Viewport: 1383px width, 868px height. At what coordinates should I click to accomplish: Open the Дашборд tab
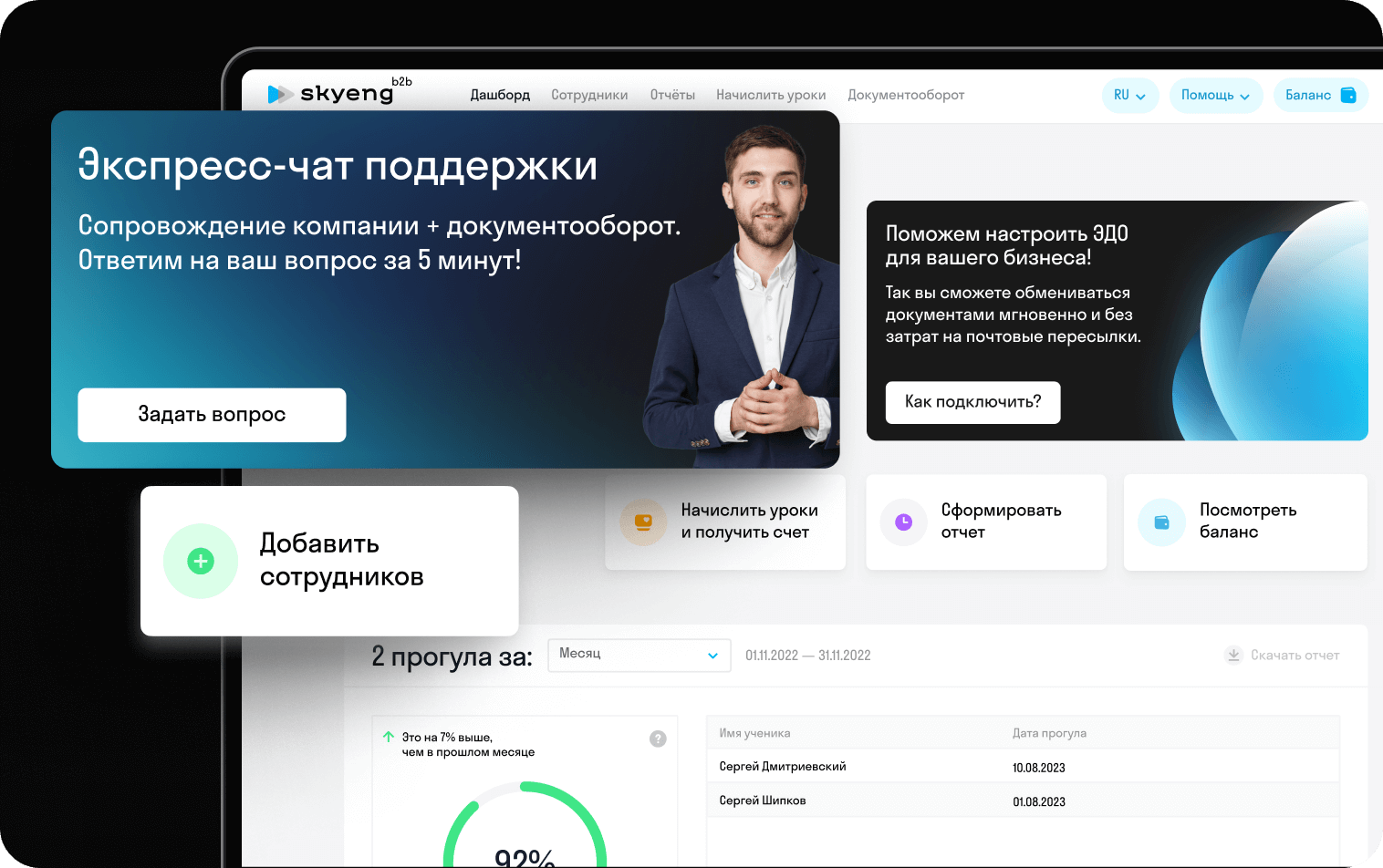(500, 95)
